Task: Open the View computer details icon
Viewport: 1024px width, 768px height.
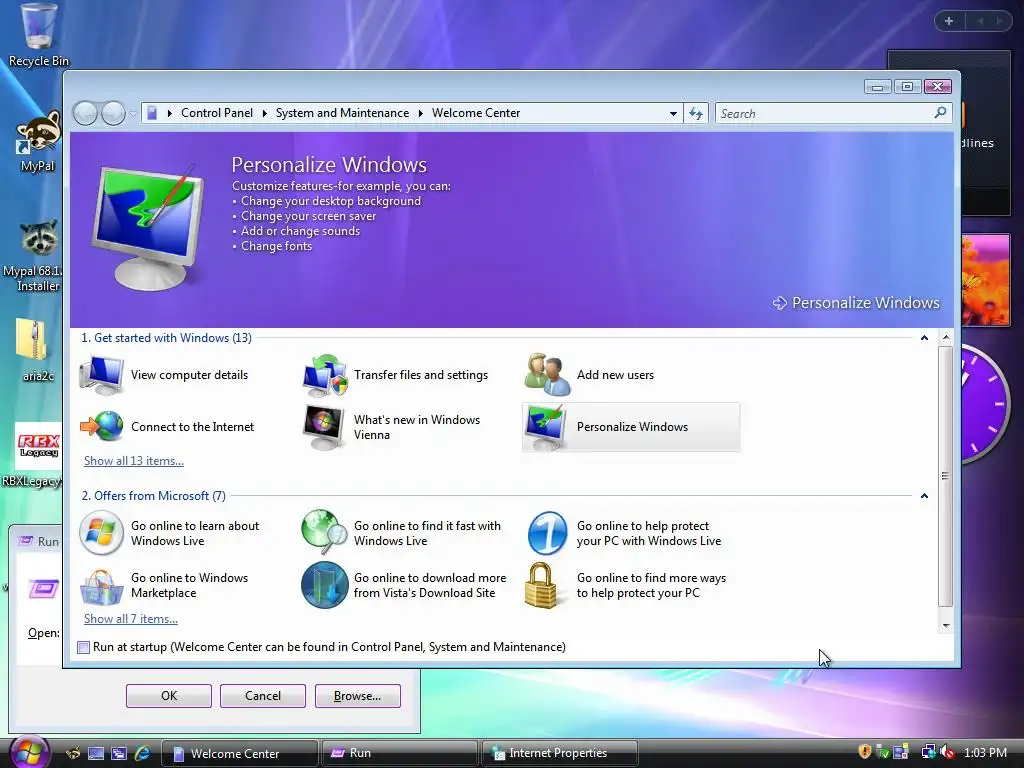Action: point(101,375)
